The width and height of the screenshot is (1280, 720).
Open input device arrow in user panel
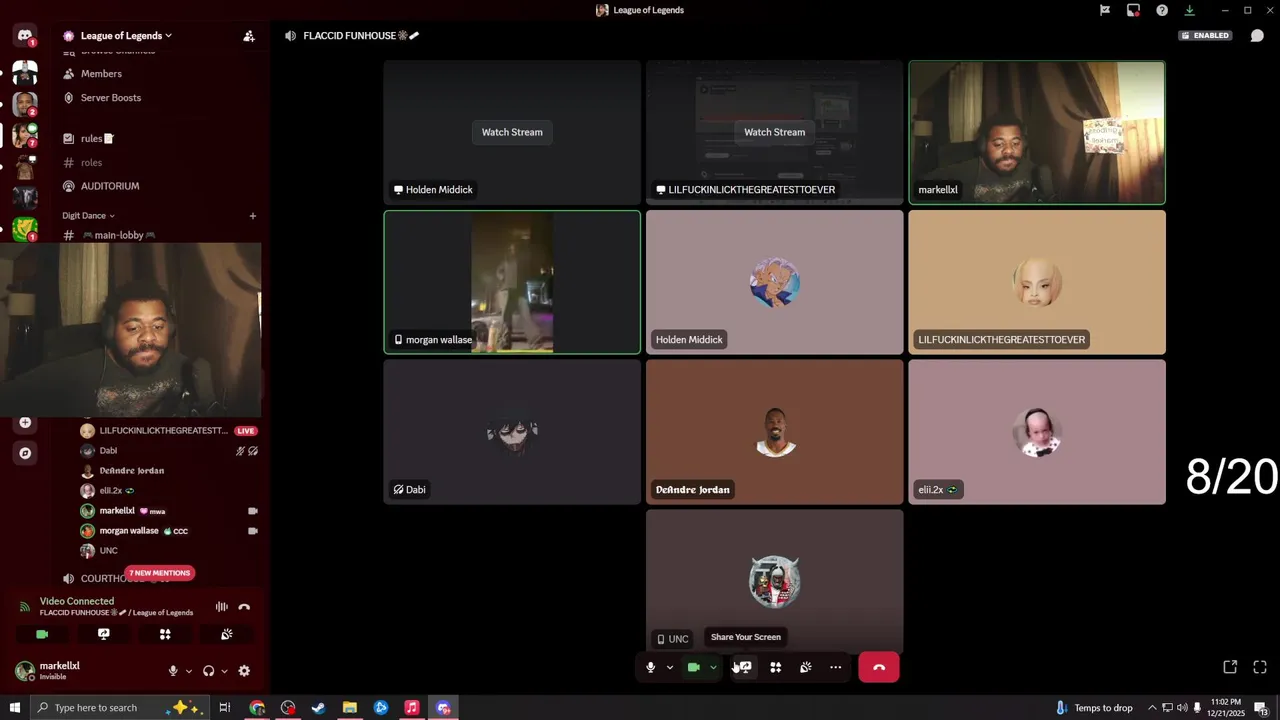188,671
